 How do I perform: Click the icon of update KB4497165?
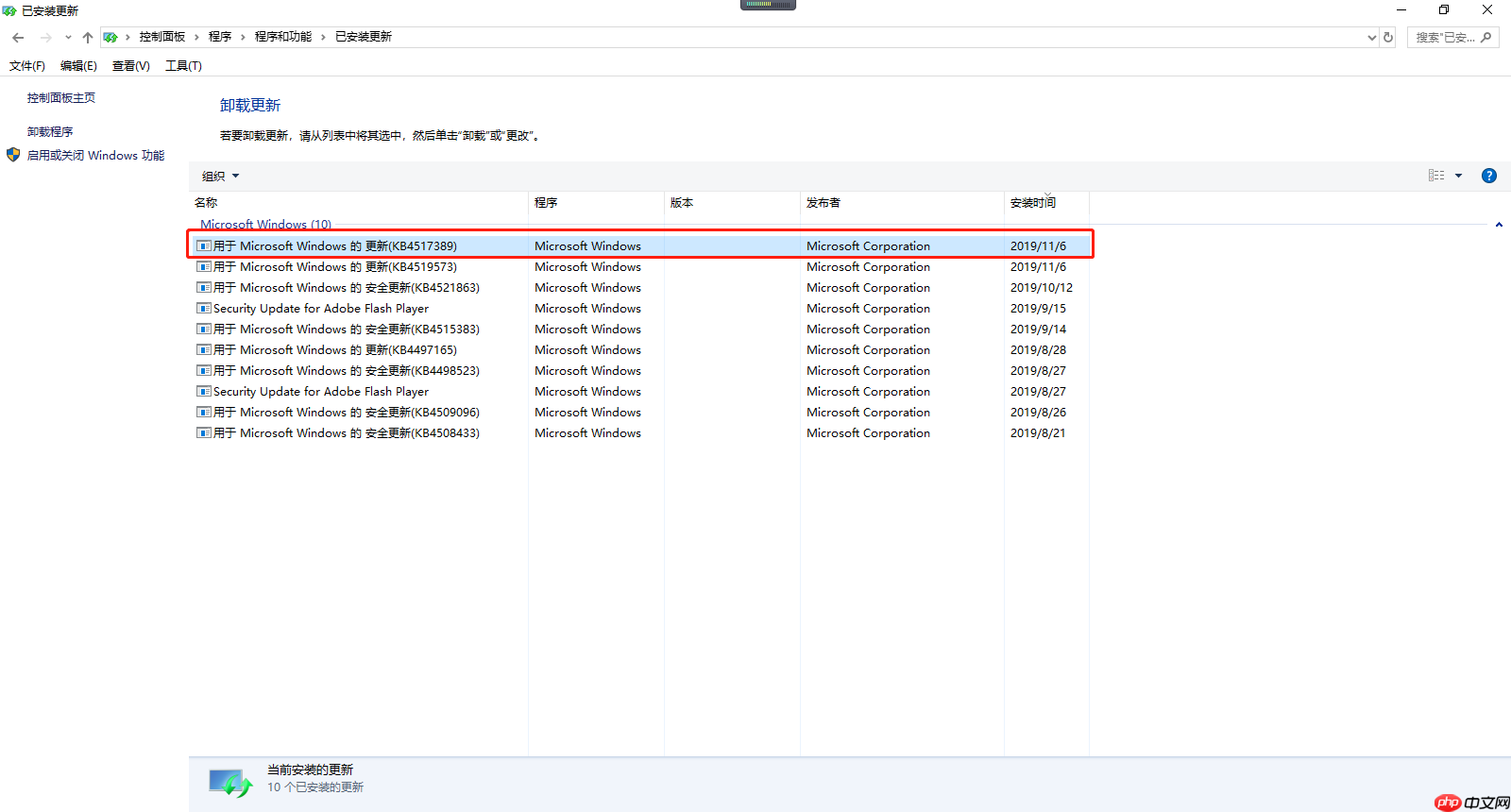pos(203,350)
